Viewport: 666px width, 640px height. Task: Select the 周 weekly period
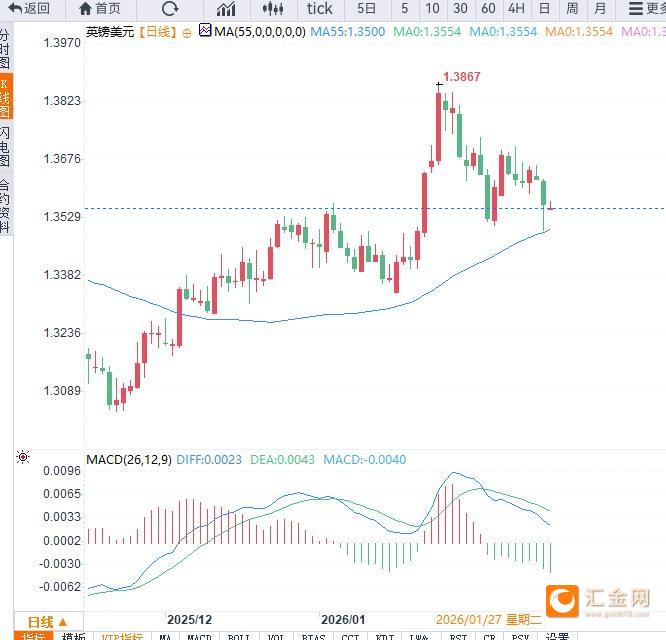click(572, 8)
